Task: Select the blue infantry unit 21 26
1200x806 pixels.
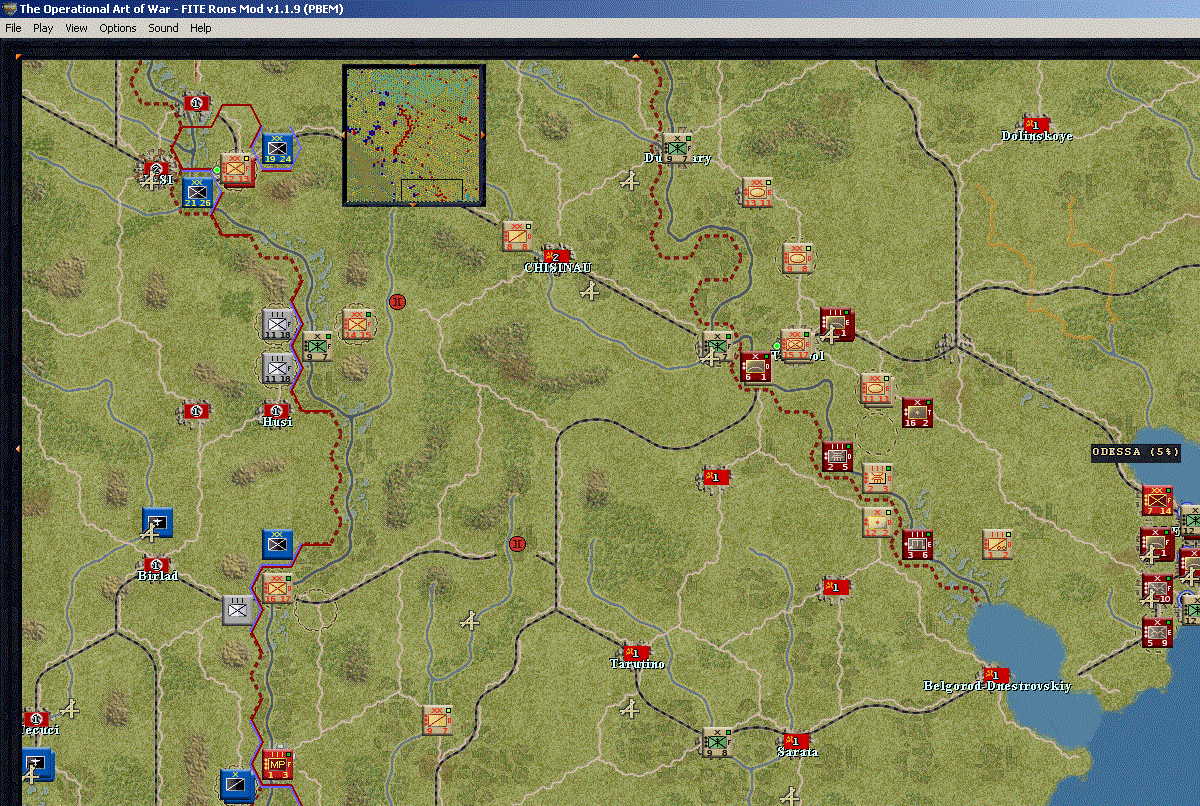Action: coord(198,192)
